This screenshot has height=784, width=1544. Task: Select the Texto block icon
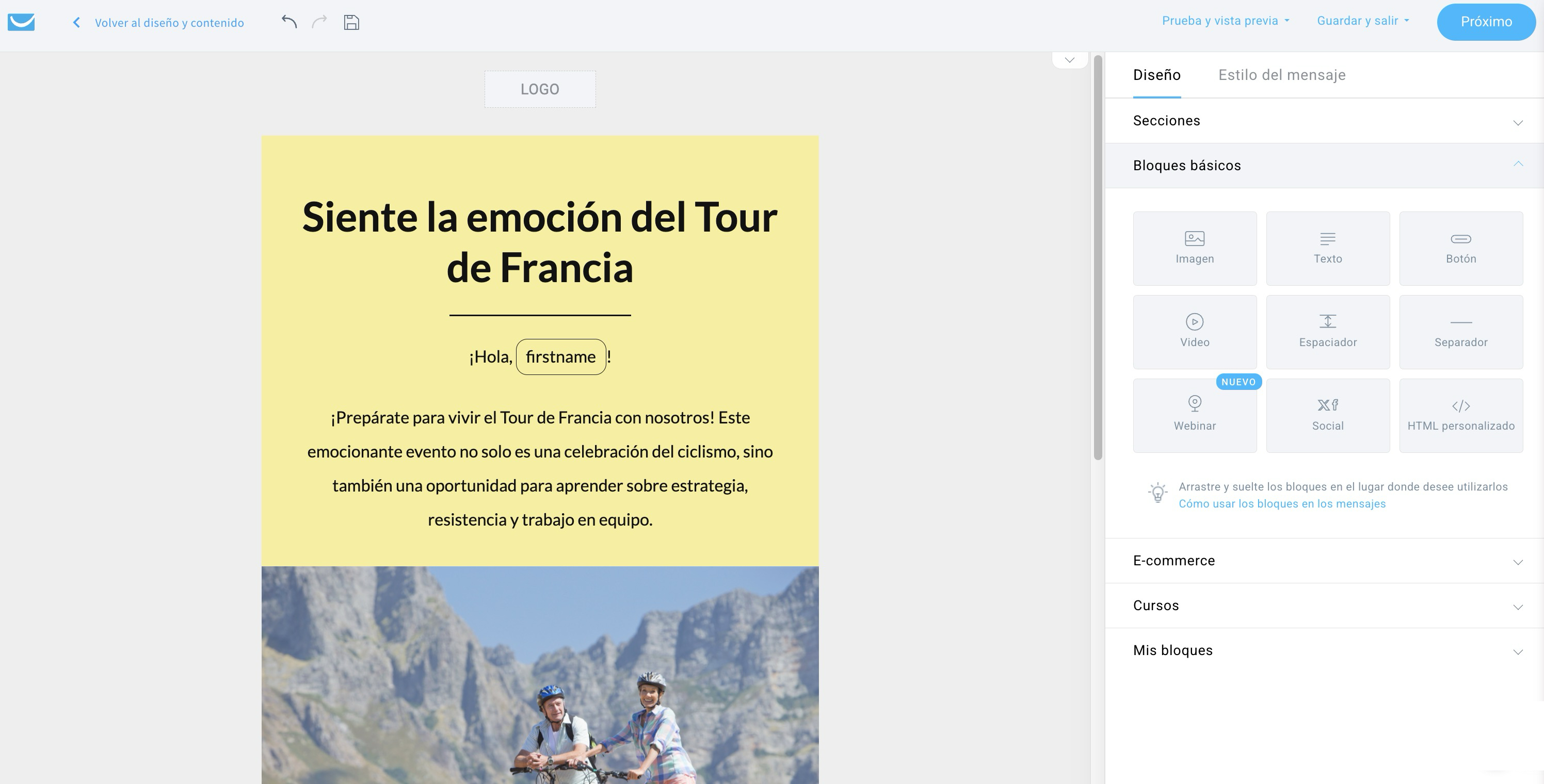(1328, 248)
